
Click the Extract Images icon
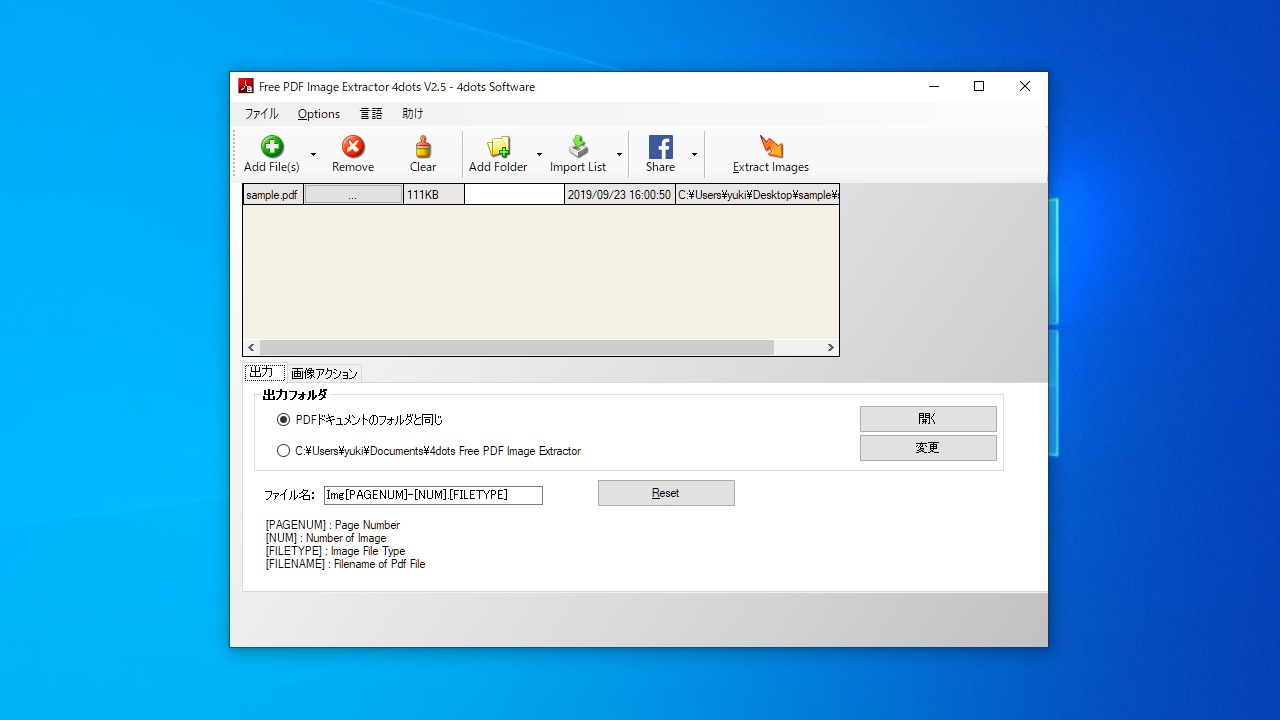(x=771, y=147)
